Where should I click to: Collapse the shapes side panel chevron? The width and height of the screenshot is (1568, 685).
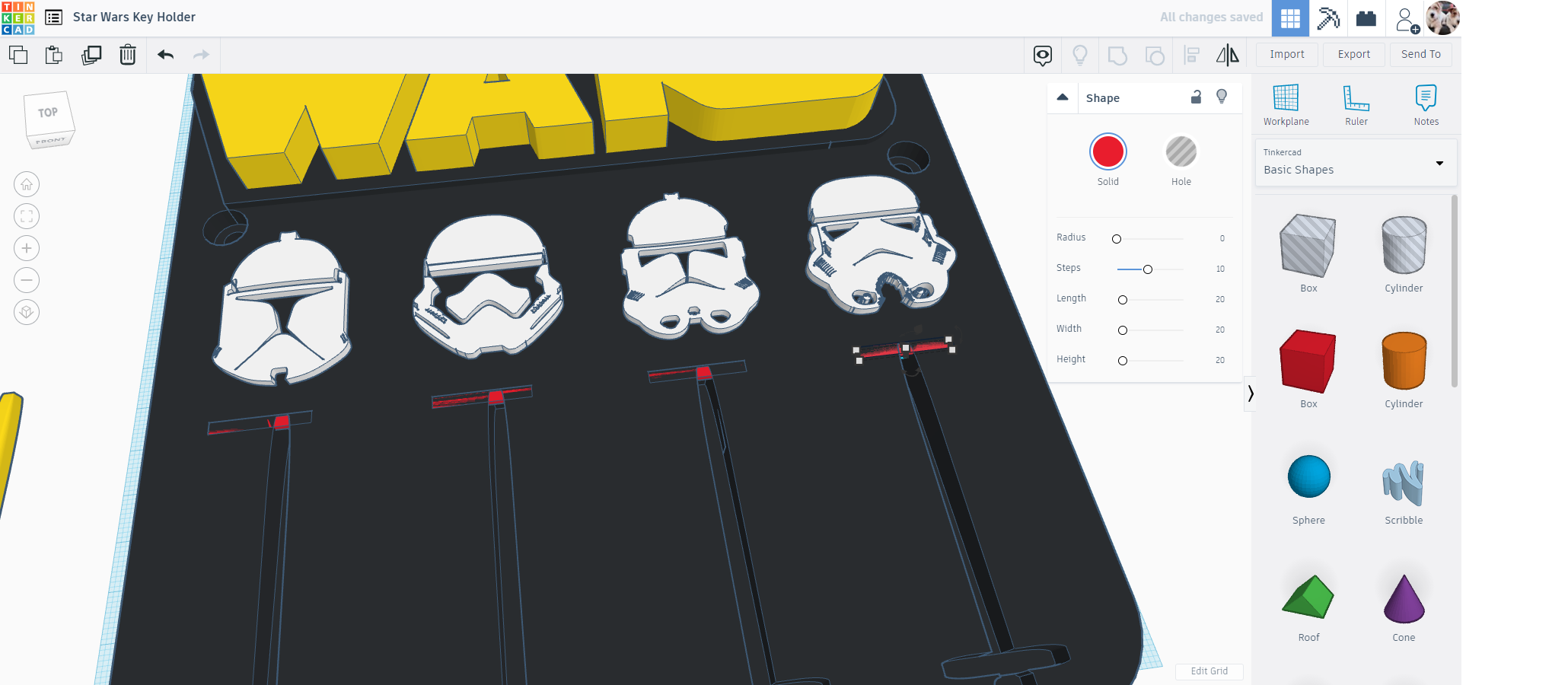[1250, 393]
